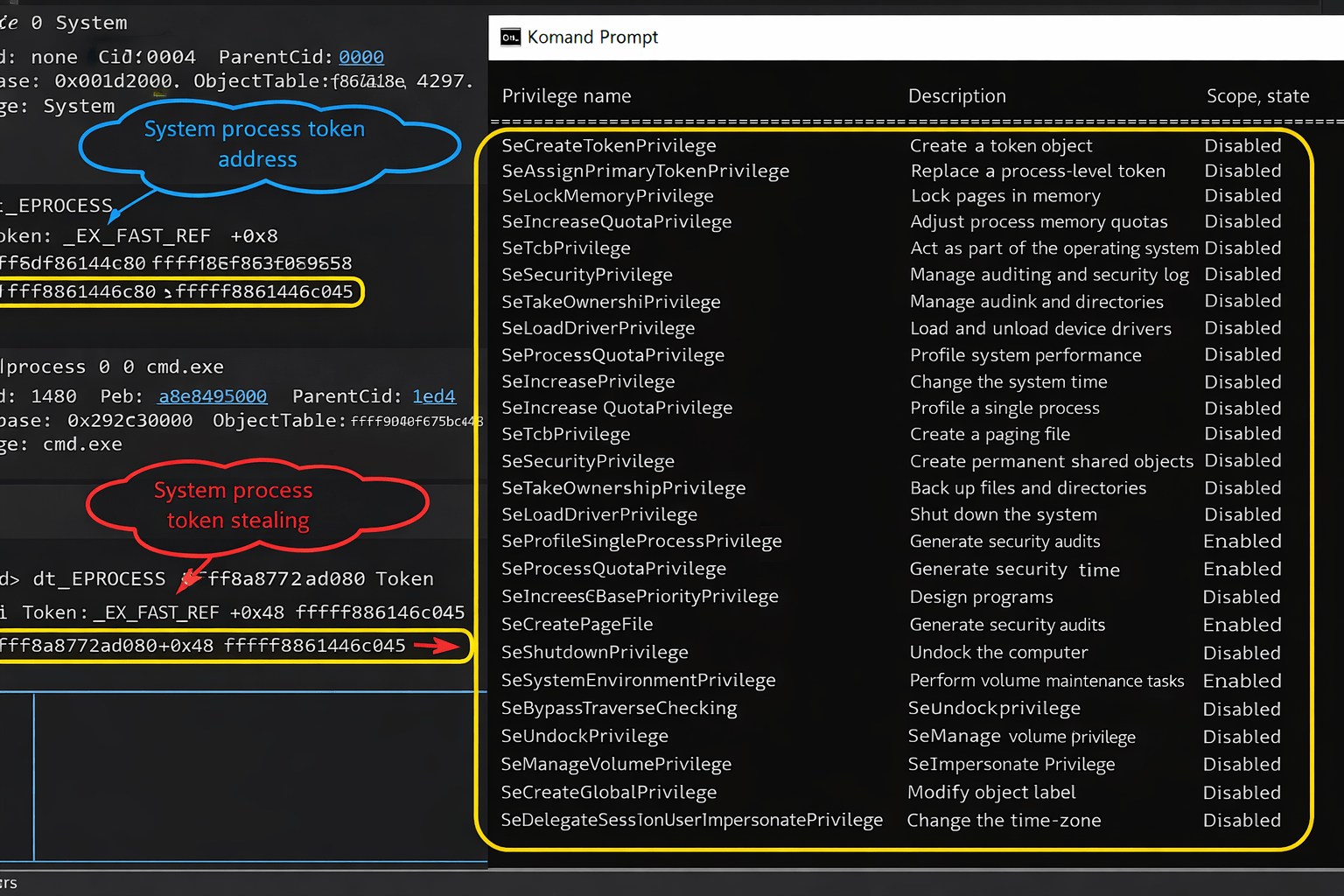Click the Scope, state column header
This screenshot has width=1344, height=896.
click(x=1257, y=96)
